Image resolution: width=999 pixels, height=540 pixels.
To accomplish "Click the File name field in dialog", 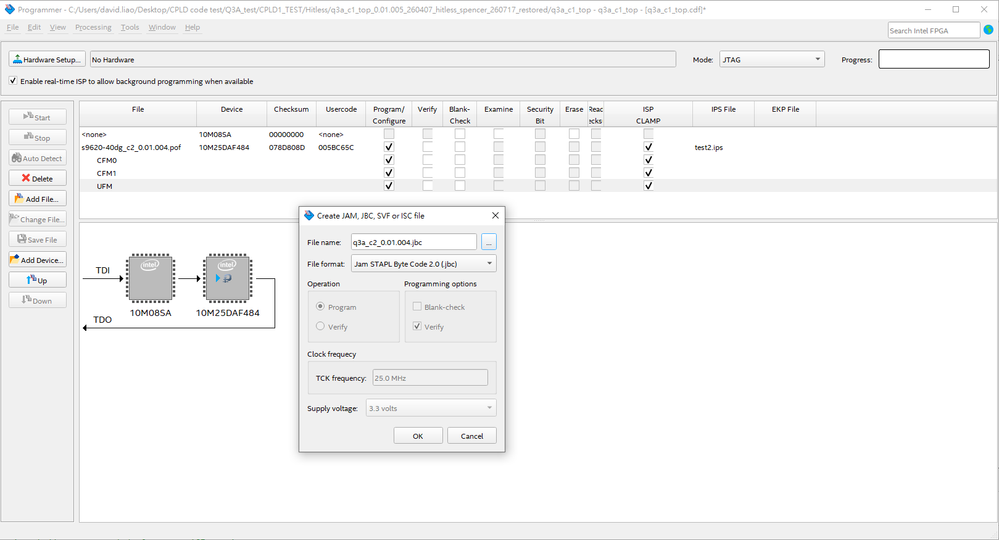I will pos(413,242).
